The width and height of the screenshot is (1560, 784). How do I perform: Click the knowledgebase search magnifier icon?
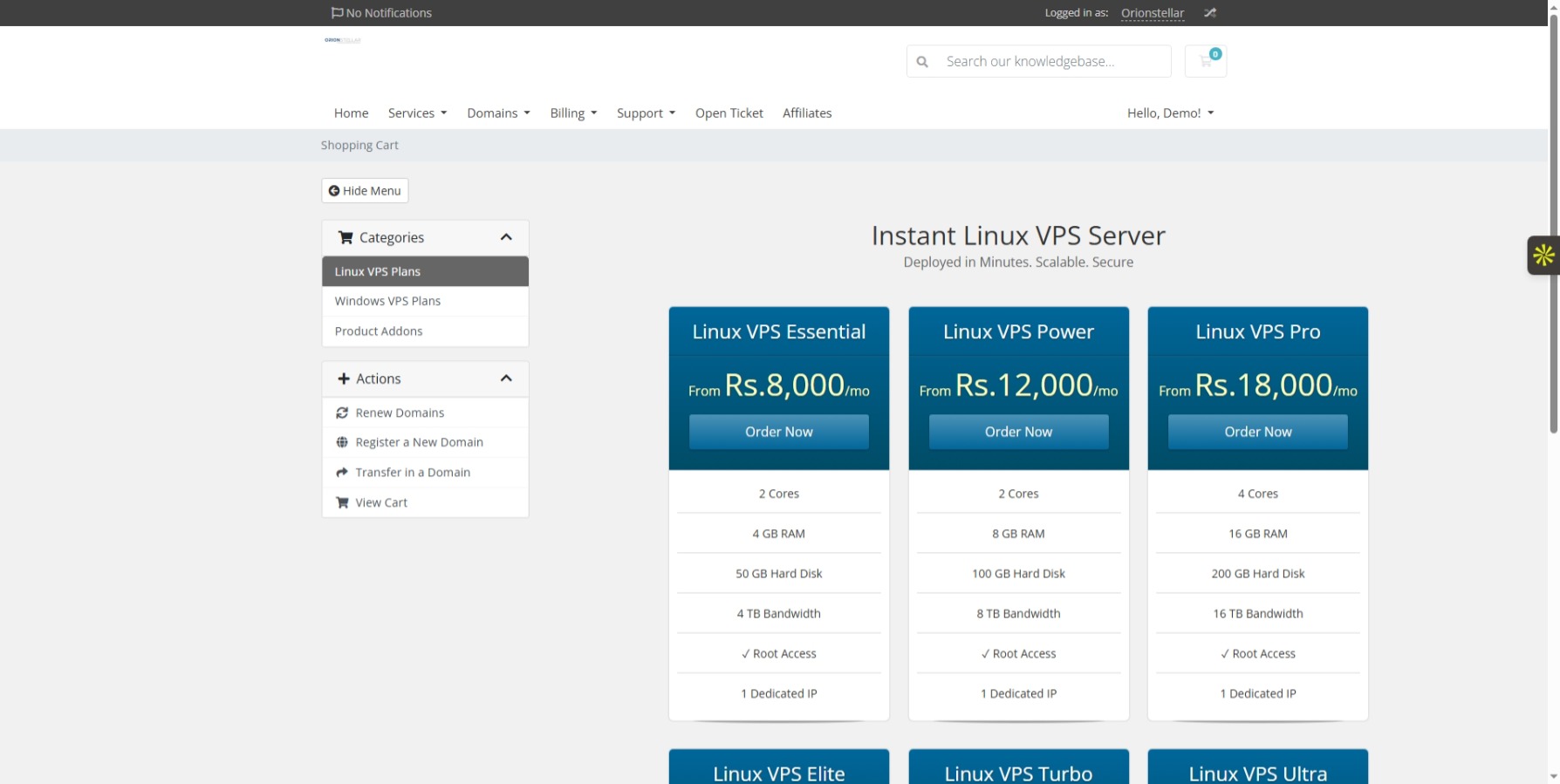[922, 62]
